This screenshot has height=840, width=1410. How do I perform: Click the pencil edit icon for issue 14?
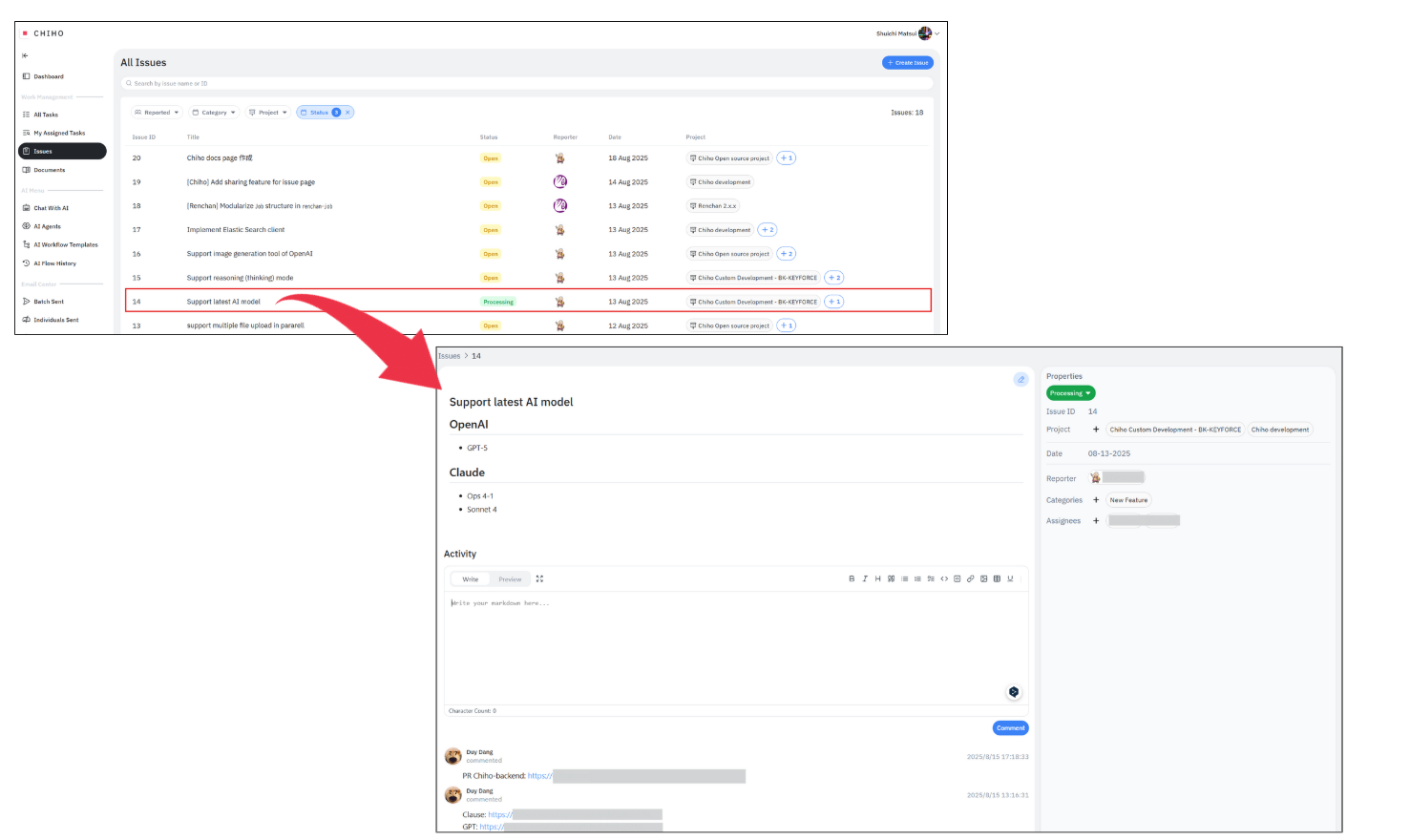coord(1021,380)
